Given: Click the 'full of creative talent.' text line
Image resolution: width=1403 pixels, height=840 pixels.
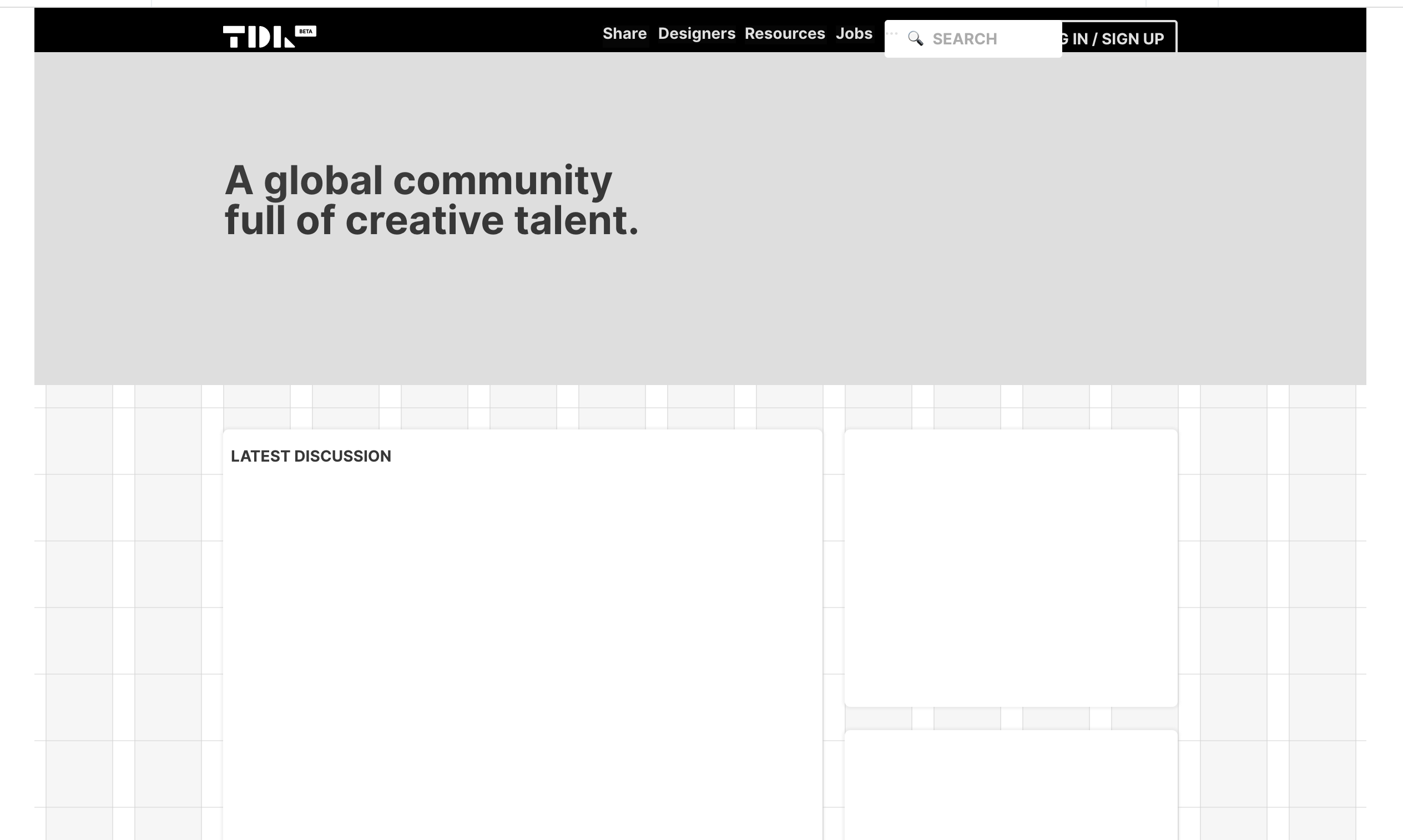Looking at the screenshot, I should [x=431, y=221].
